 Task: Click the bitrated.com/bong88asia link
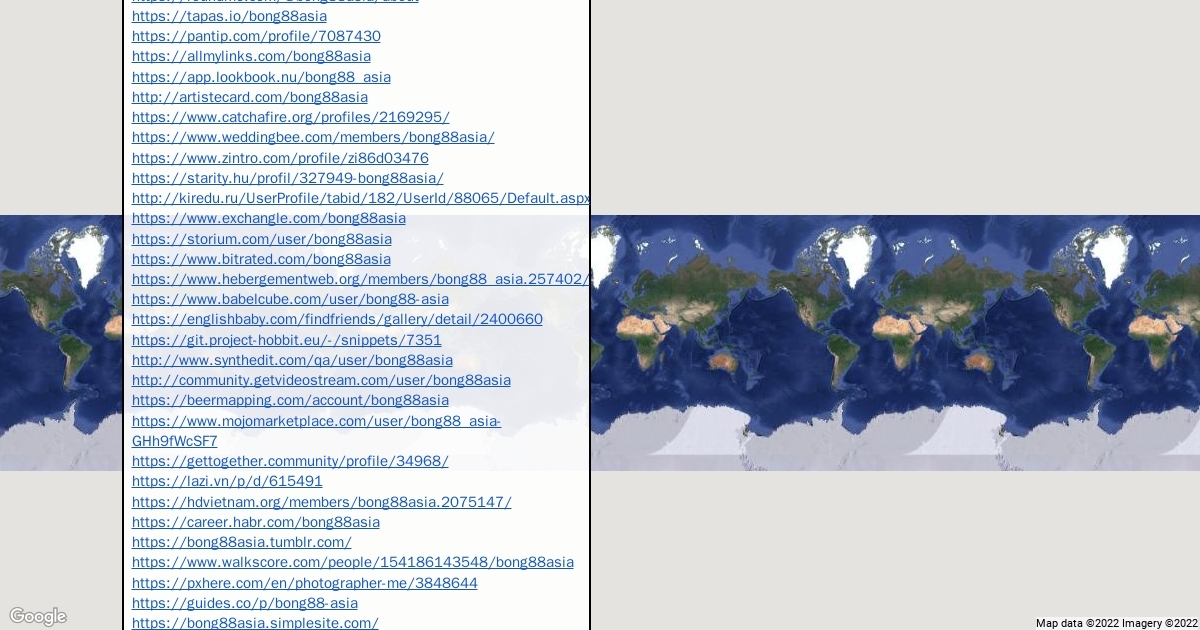(x=261, y=259)
